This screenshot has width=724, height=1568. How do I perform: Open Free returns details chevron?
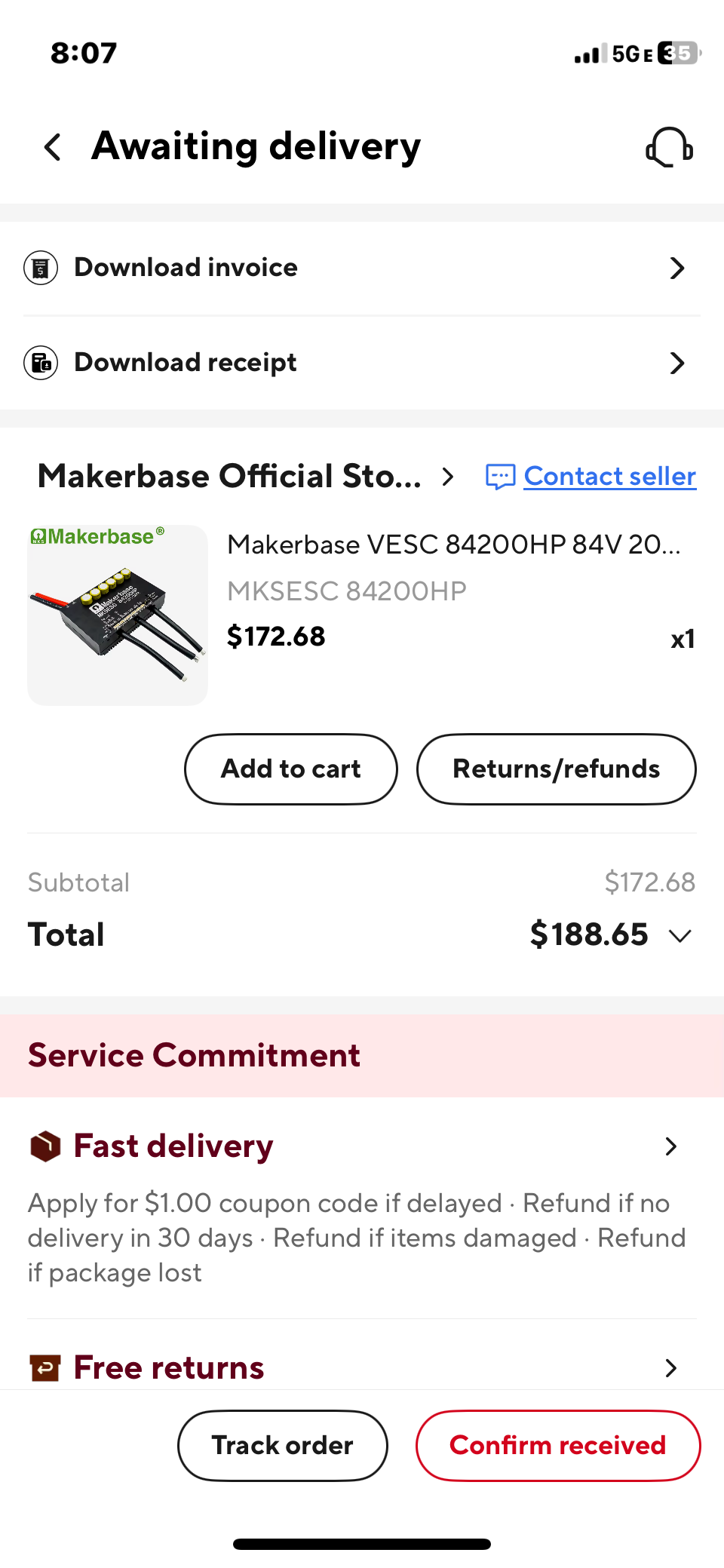coord(670,1367)
